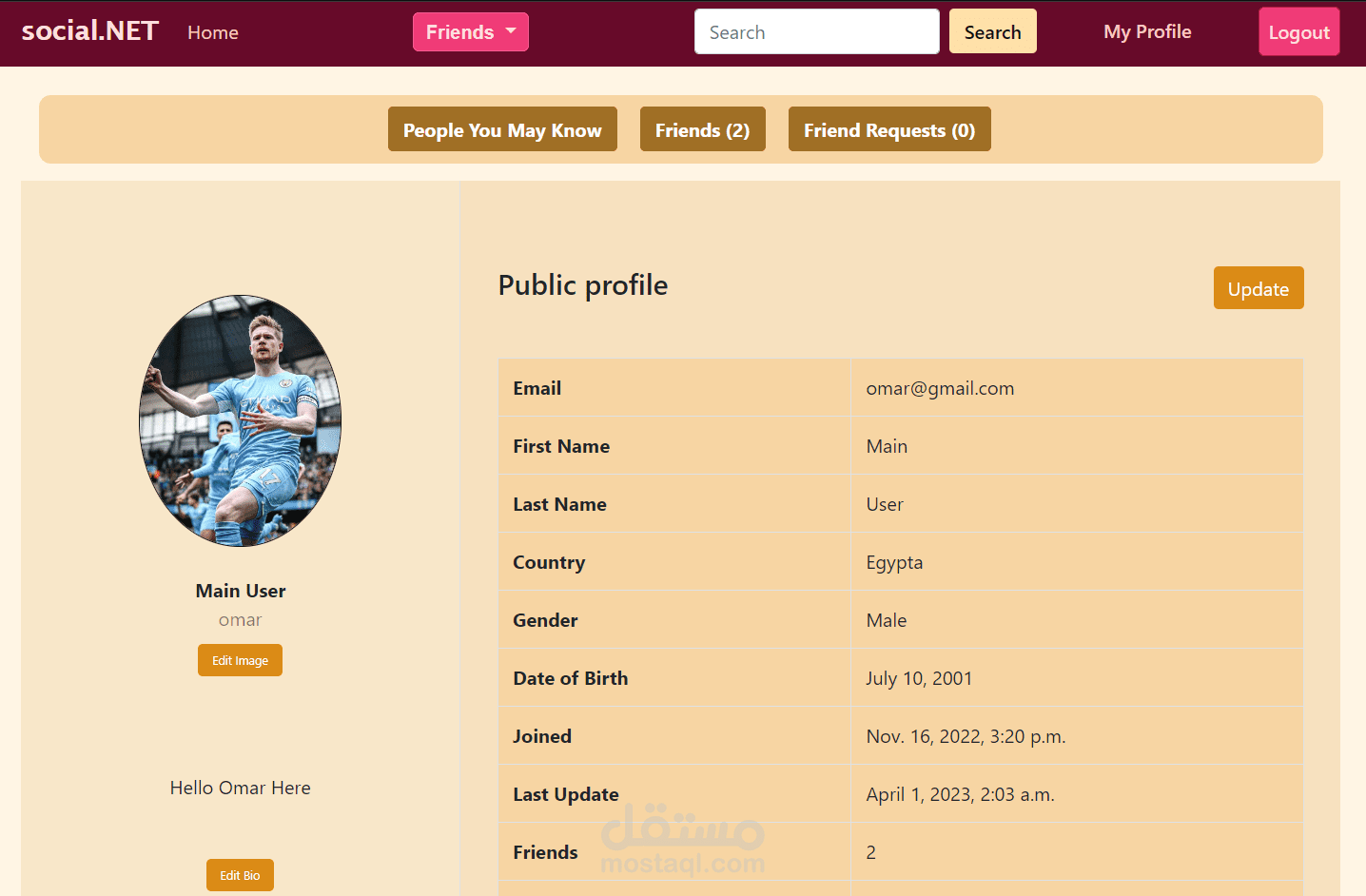The width and height of the screenshot is (1366, 896).
Task: Select the Joined date 'Nov. 16, 2022, 3:20 p.m.'
Action: point(966,736)
